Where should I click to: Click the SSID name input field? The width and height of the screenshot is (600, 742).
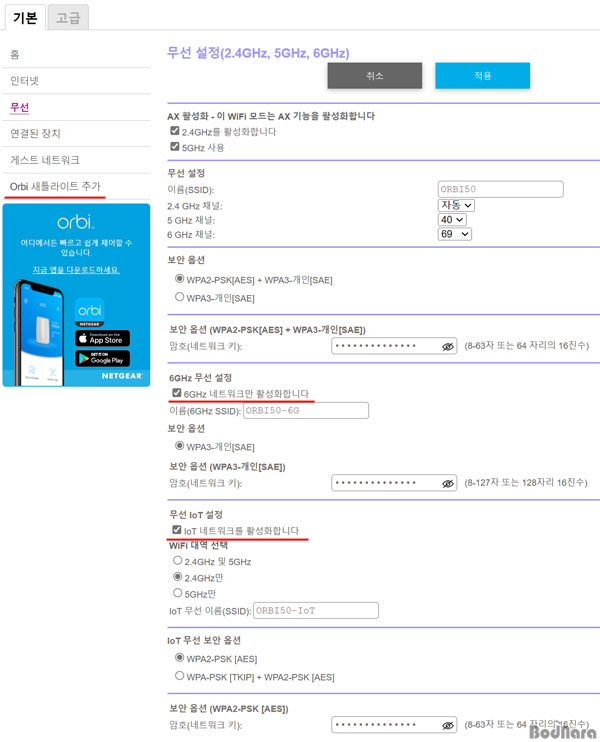click(501, 189)
